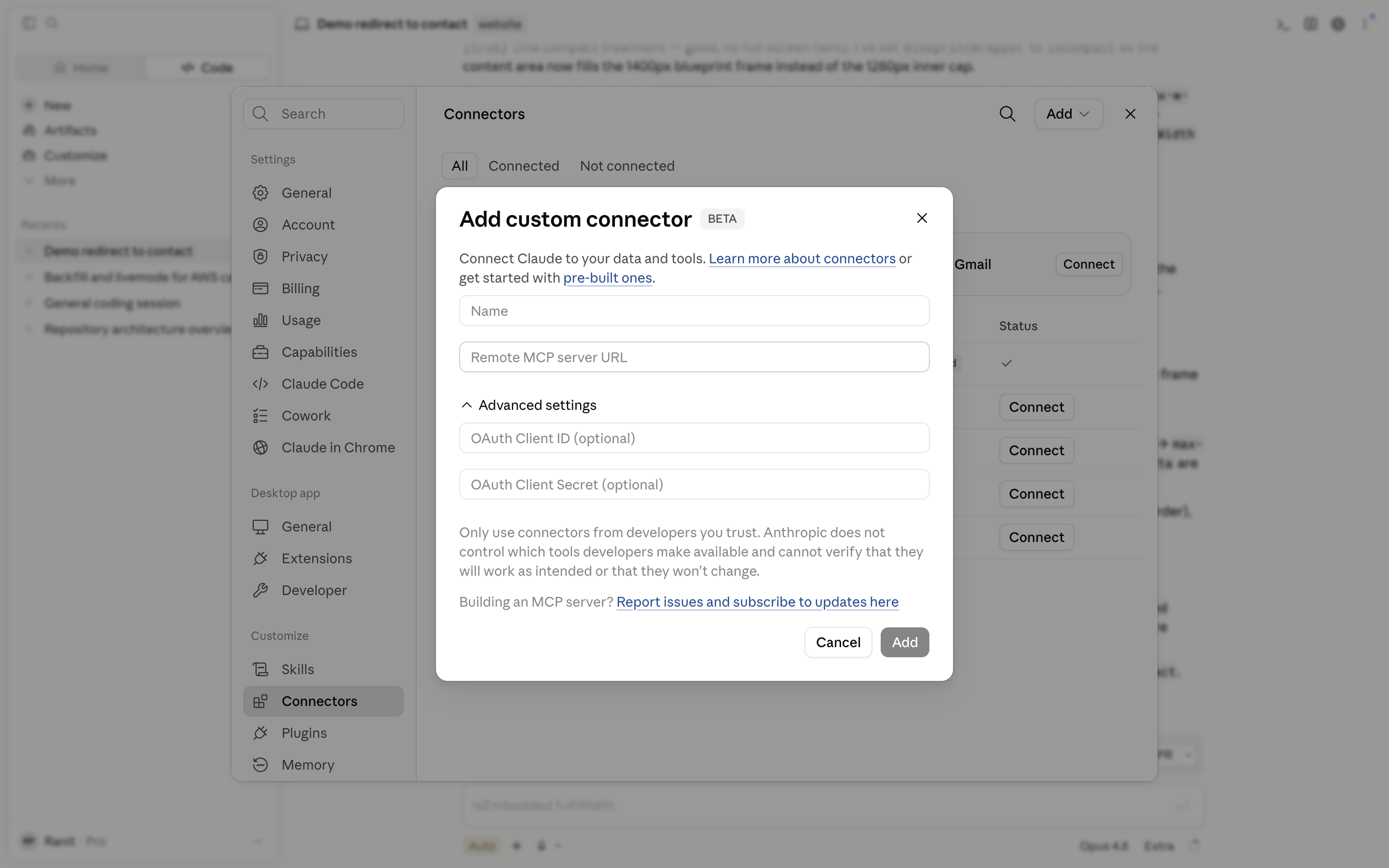Viewport: 1389px width, 868px height.
Task: Open the Claude in Chrome icon
Action: [260, 448]
